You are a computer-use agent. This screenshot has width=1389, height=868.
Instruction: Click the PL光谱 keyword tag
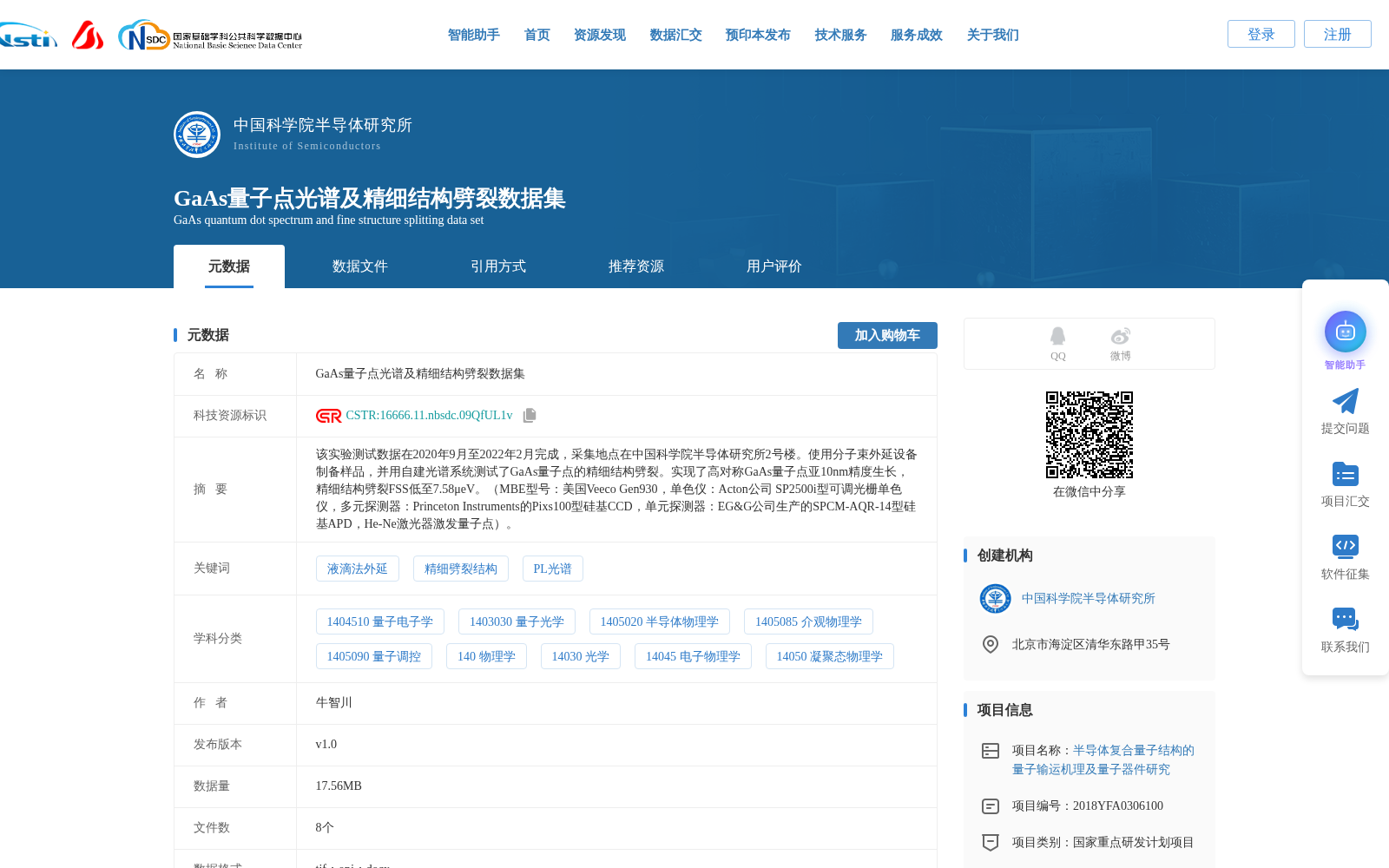point(553,569)
